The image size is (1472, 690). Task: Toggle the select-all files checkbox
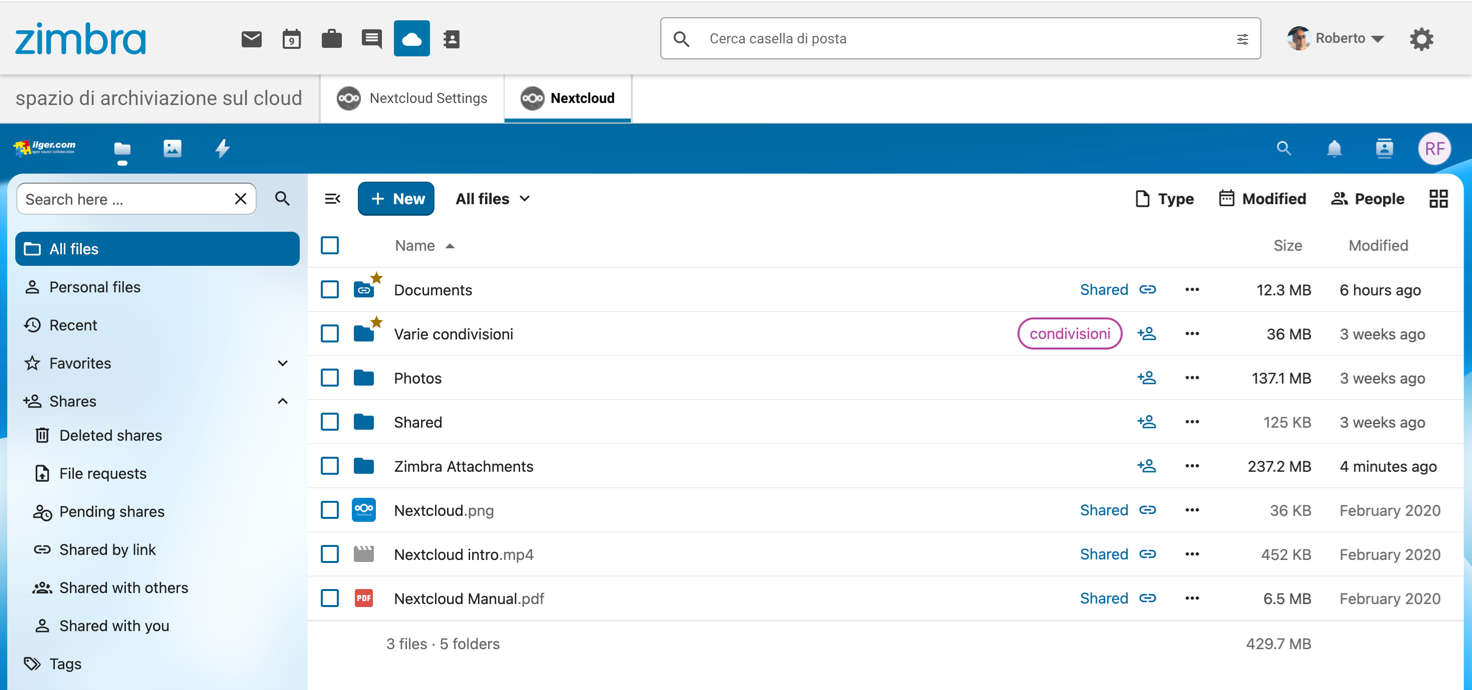coord(330,246)
